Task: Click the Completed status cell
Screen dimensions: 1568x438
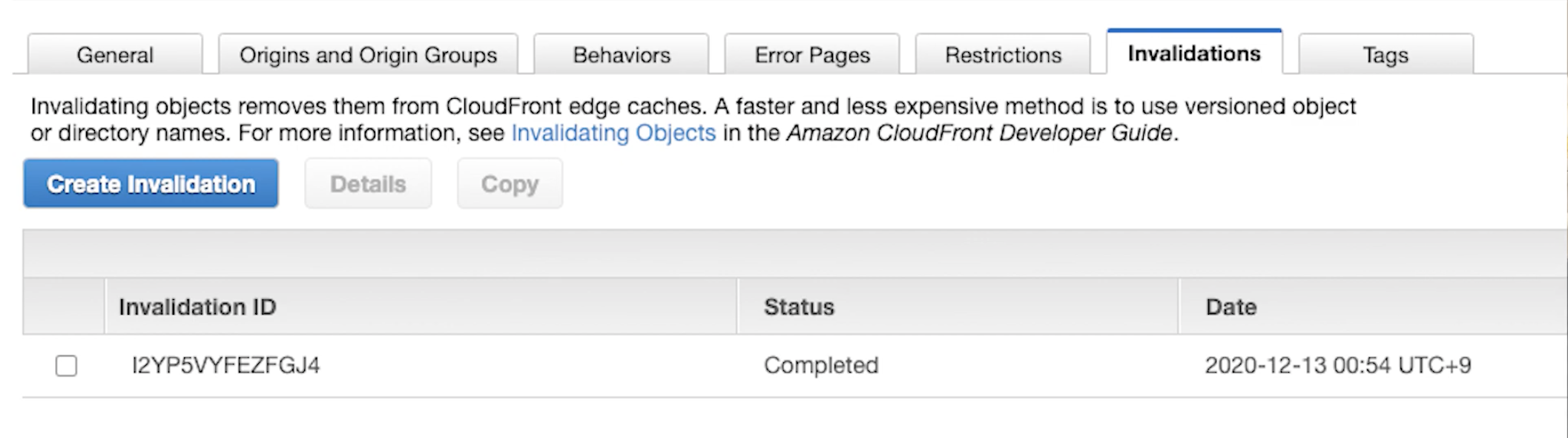Action: coord(821,365)
